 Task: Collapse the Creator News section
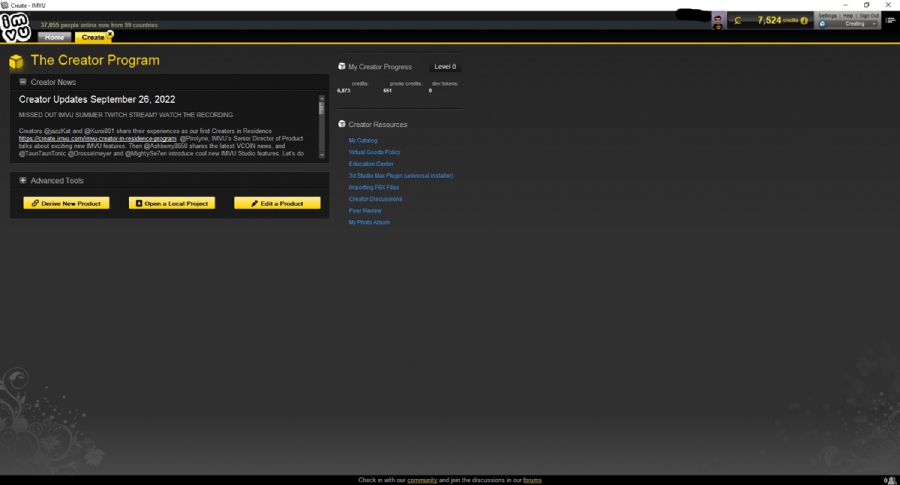(23, 82)
